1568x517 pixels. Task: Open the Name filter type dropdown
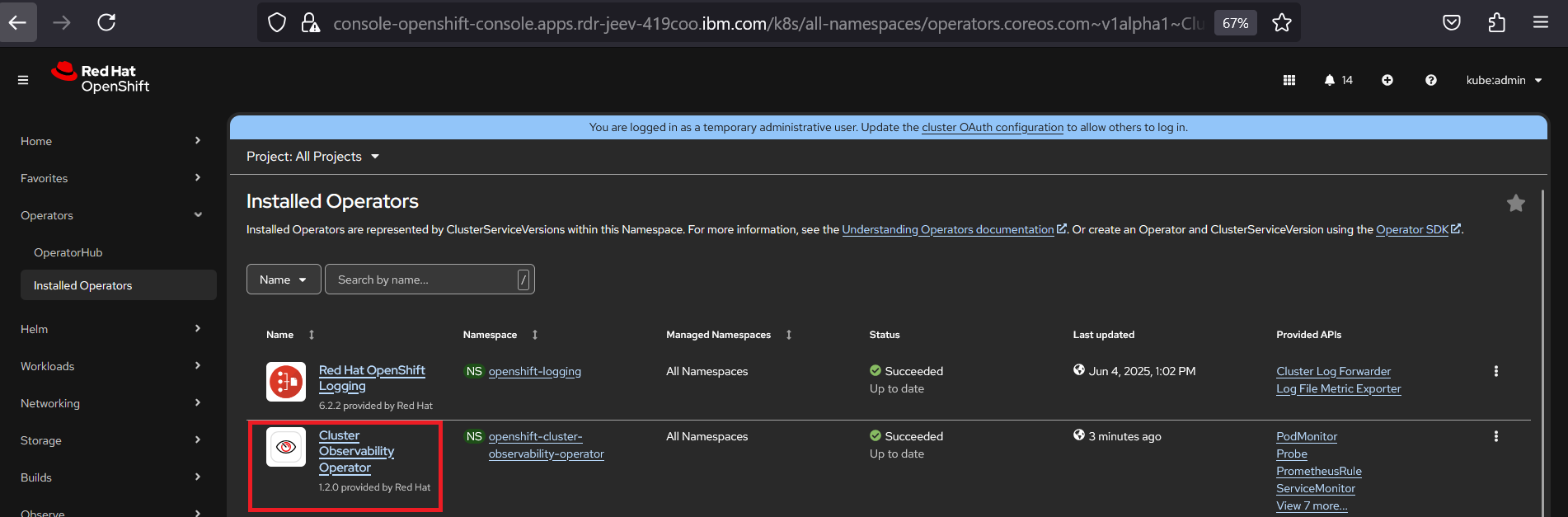283,280
